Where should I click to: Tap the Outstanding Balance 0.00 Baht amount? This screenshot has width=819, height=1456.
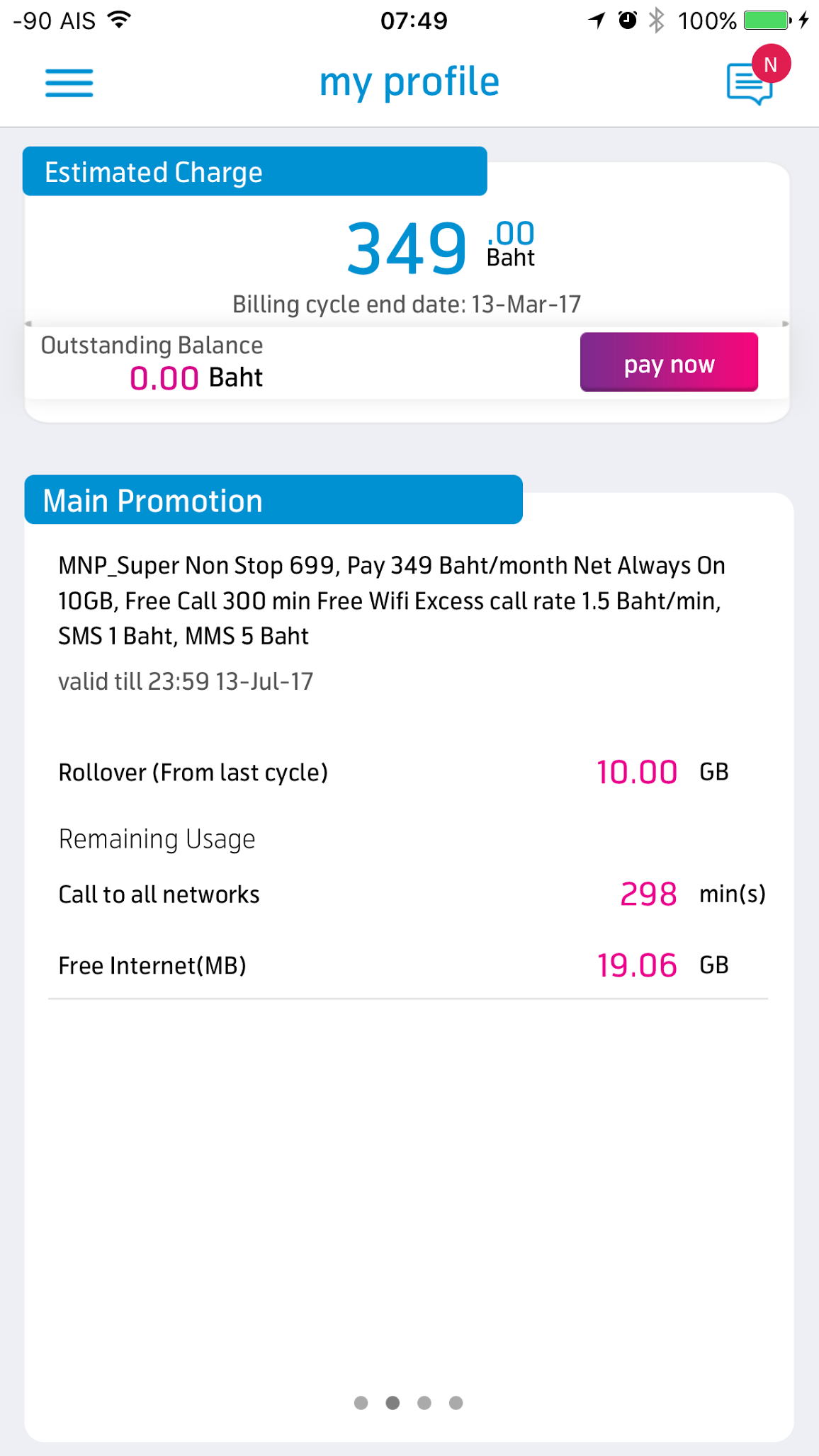click(x=196, y=377)
